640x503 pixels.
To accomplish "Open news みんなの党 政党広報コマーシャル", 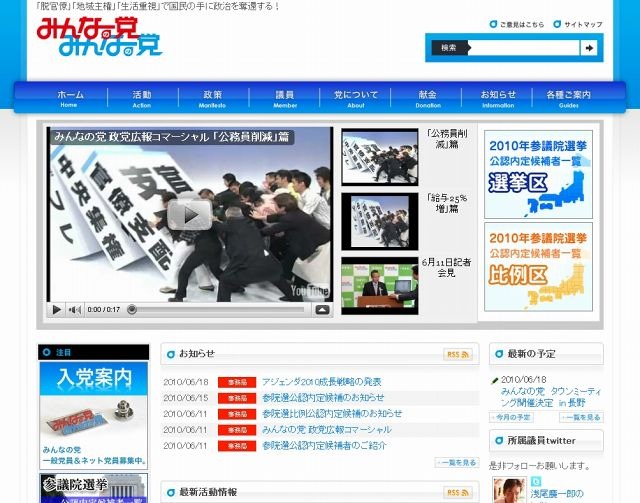I will click(x=327, y=430).
